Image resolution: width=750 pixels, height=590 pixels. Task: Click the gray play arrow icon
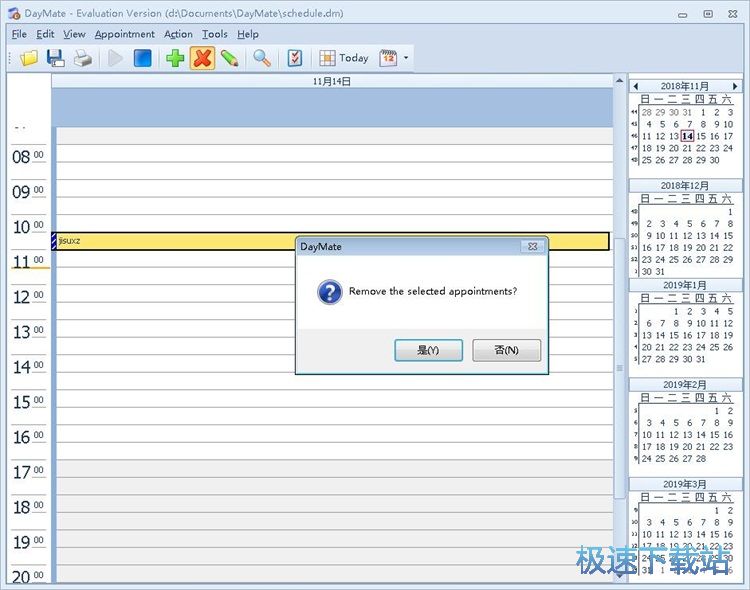tap(115, 58)
